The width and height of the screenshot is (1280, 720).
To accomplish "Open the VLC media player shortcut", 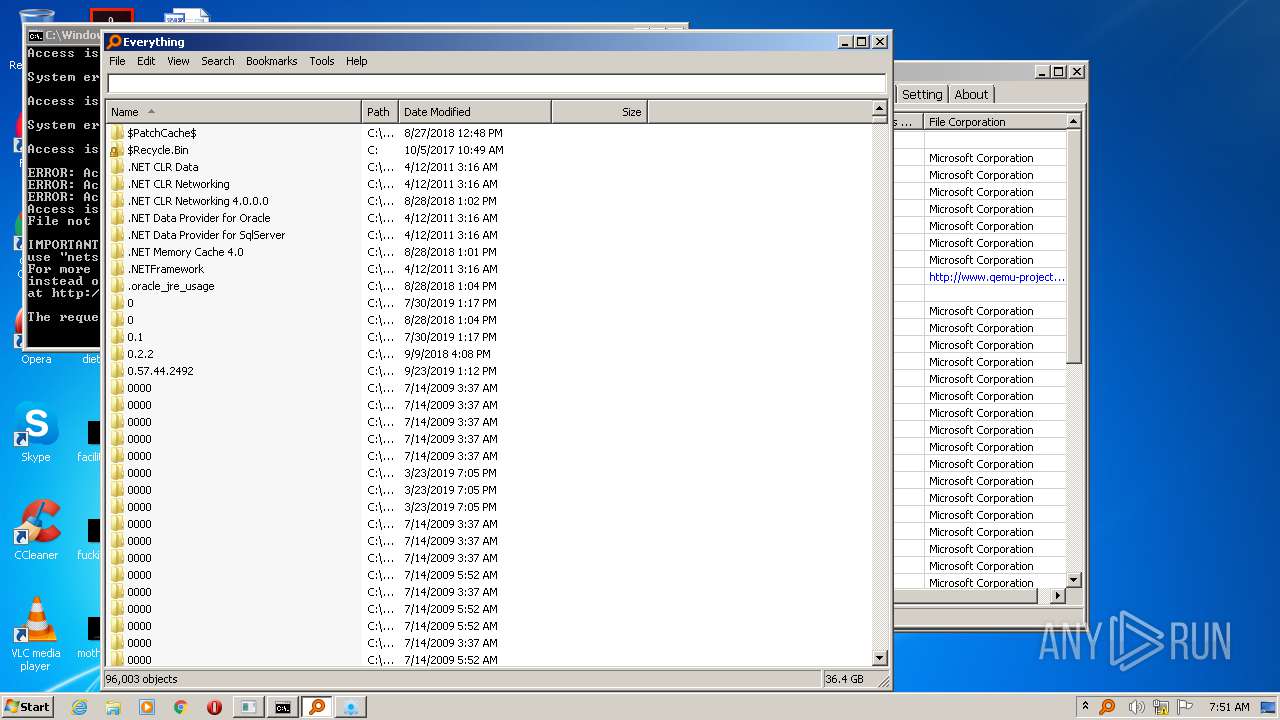I will 36,633.
